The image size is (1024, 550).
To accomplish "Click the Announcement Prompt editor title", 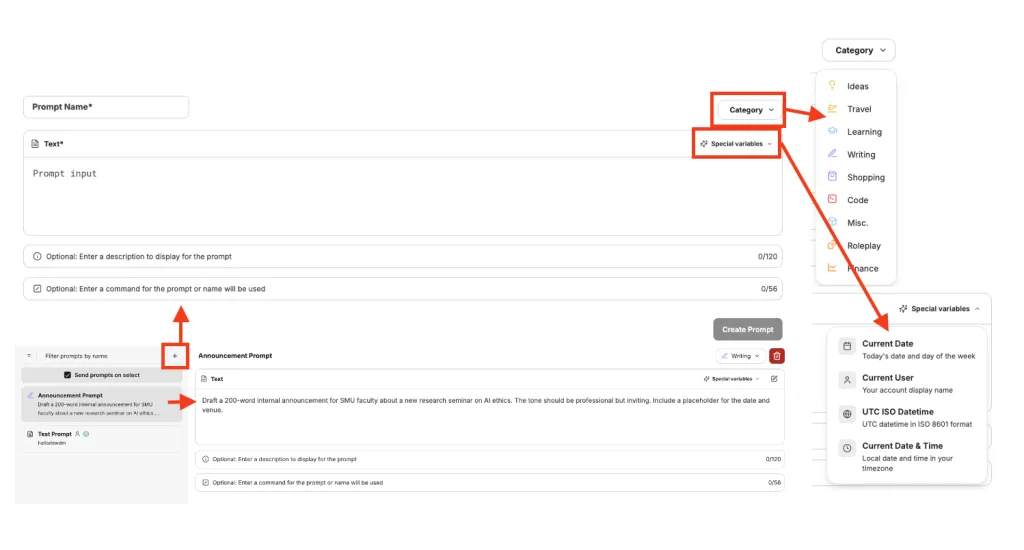I will 235,356.
